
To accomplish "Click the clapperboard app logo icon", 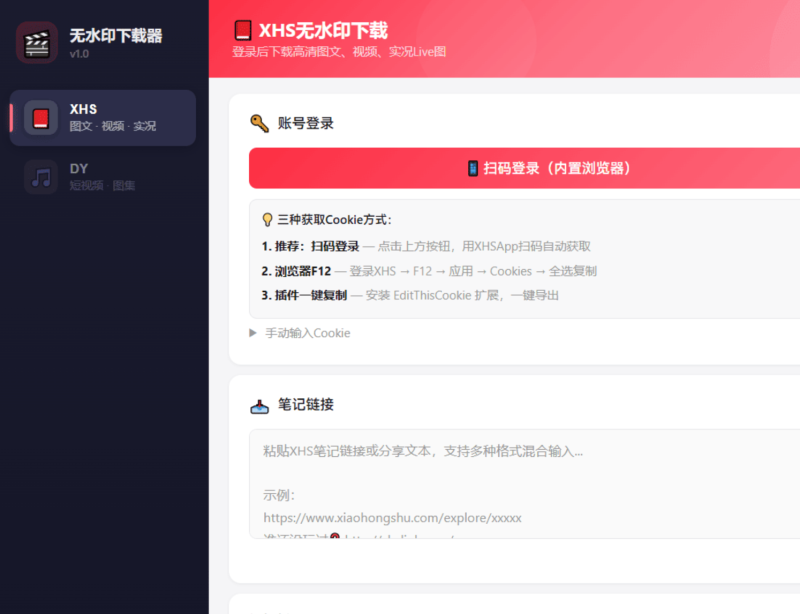I will [37, 43].
